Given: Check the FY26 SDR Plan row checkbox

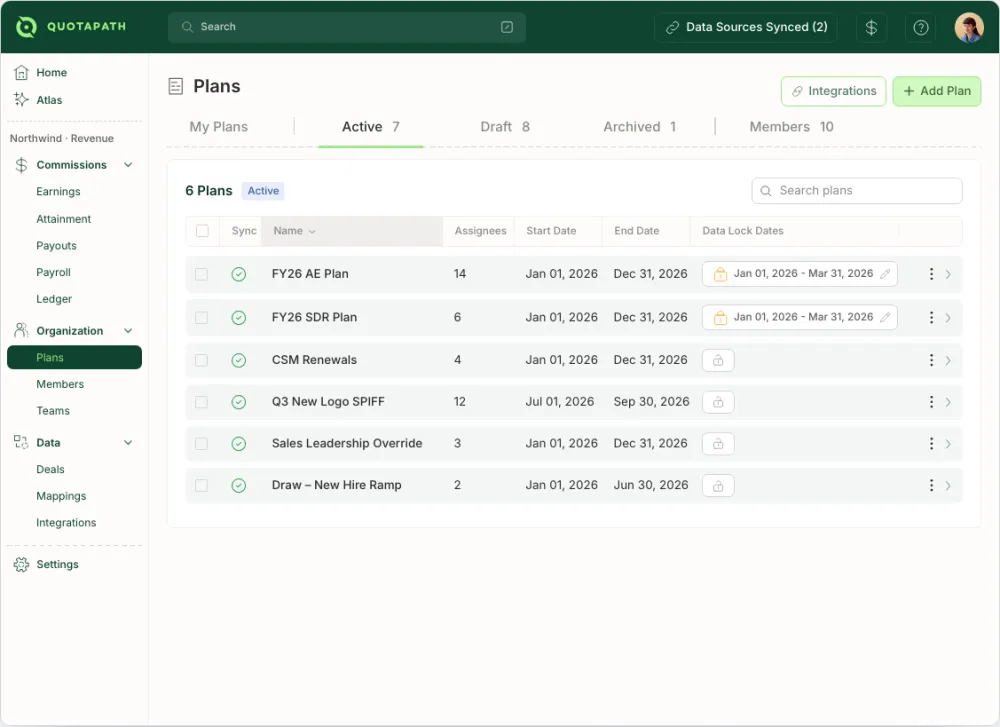Looking at the screenshot, I should (202, 318).
